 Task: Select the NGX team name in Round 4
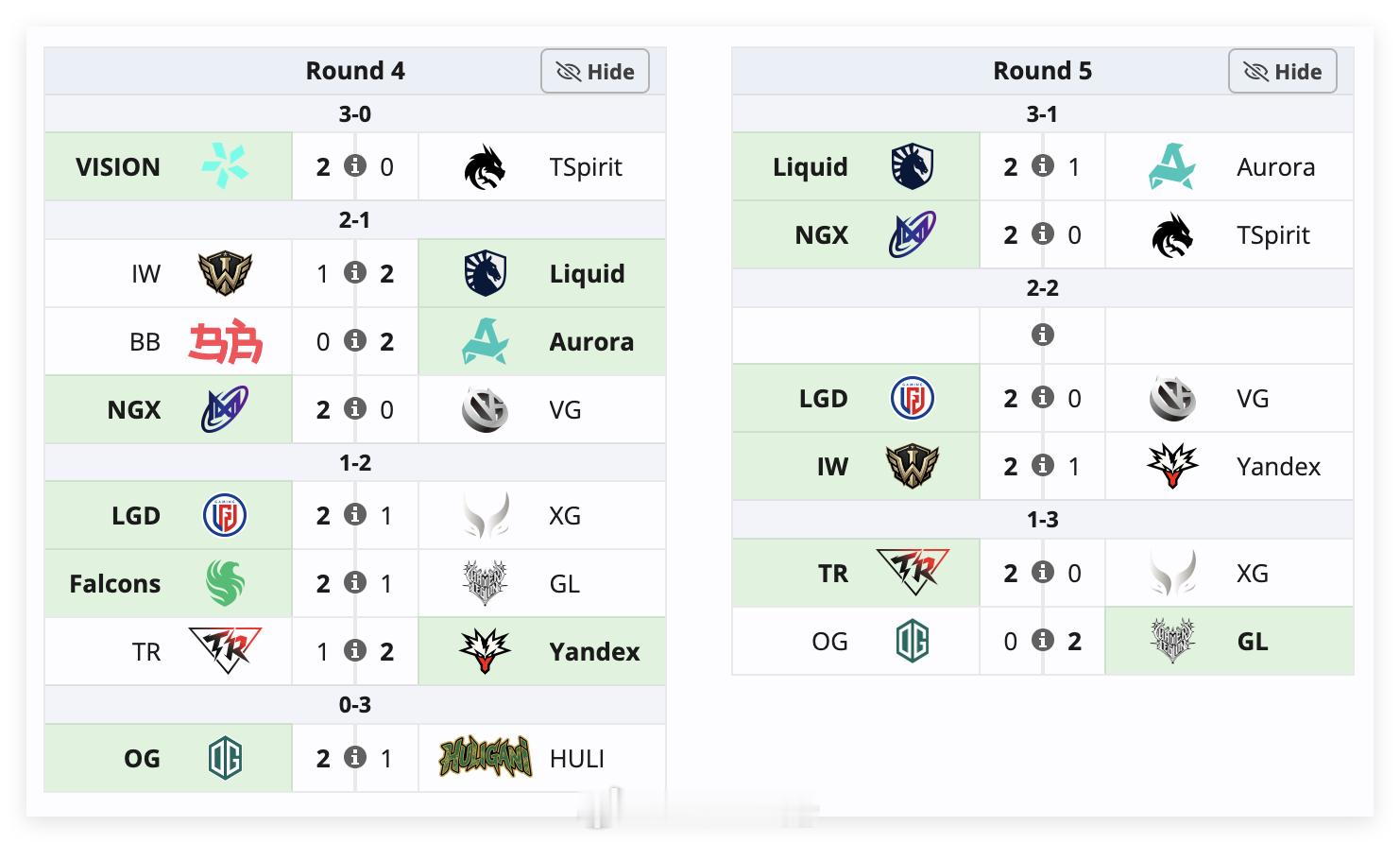134,410
